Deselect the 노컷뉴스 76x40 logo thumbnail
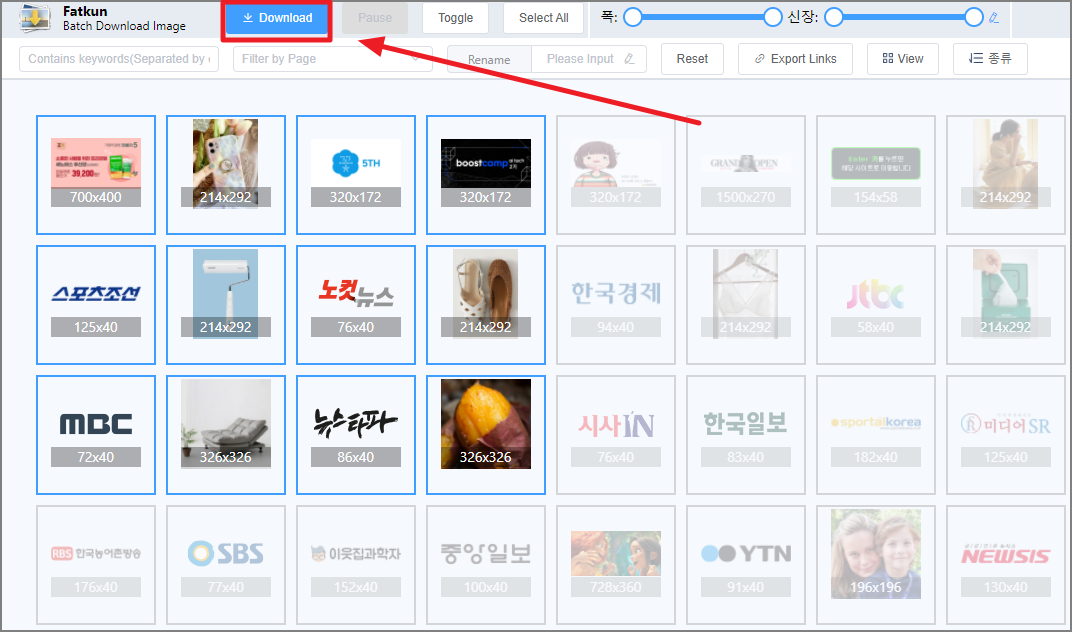1072x632 pixels. click(x=356, y=305)
